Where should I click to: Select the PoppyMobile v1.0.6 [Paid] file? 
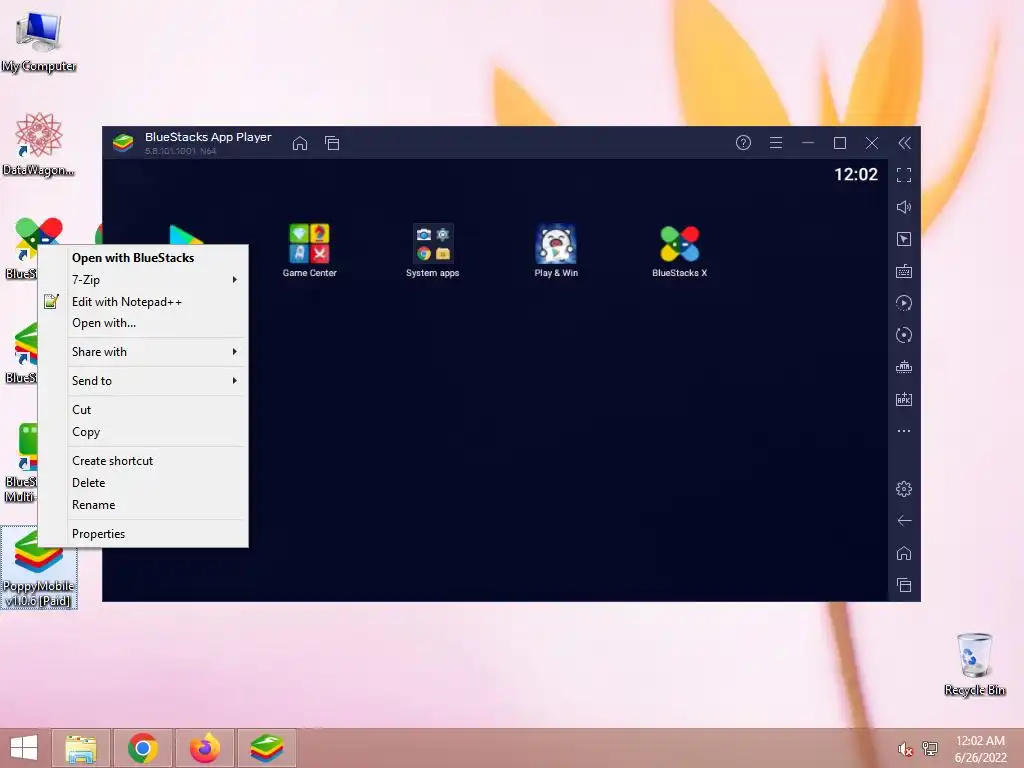39,568
